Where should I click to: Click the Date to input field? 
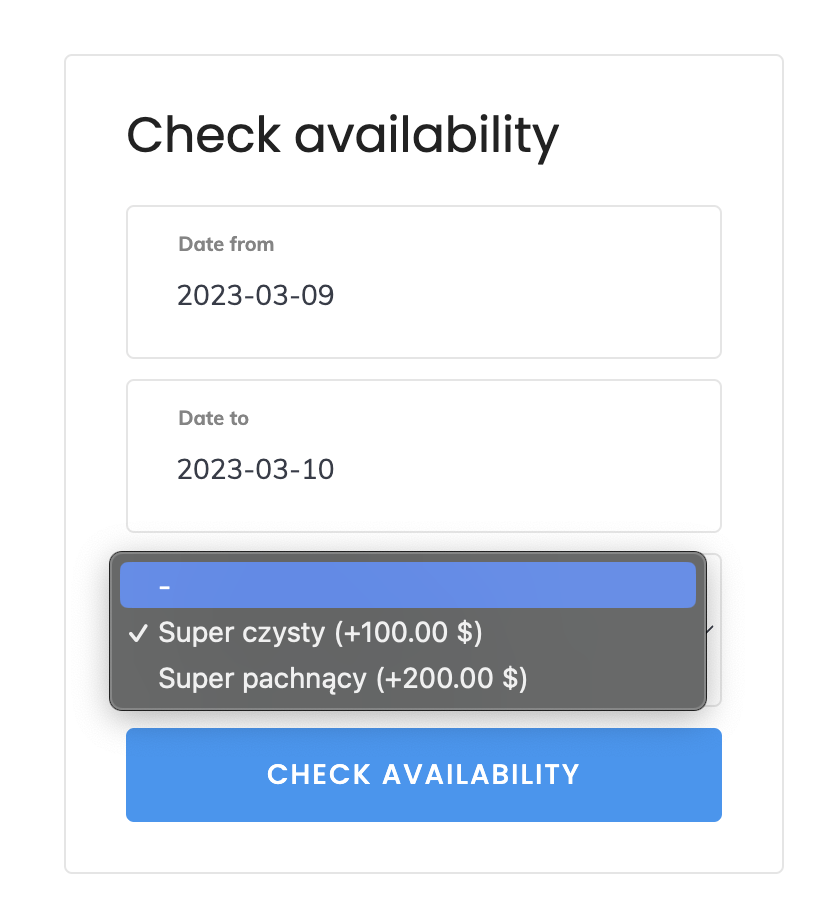[x=423, y=456]
